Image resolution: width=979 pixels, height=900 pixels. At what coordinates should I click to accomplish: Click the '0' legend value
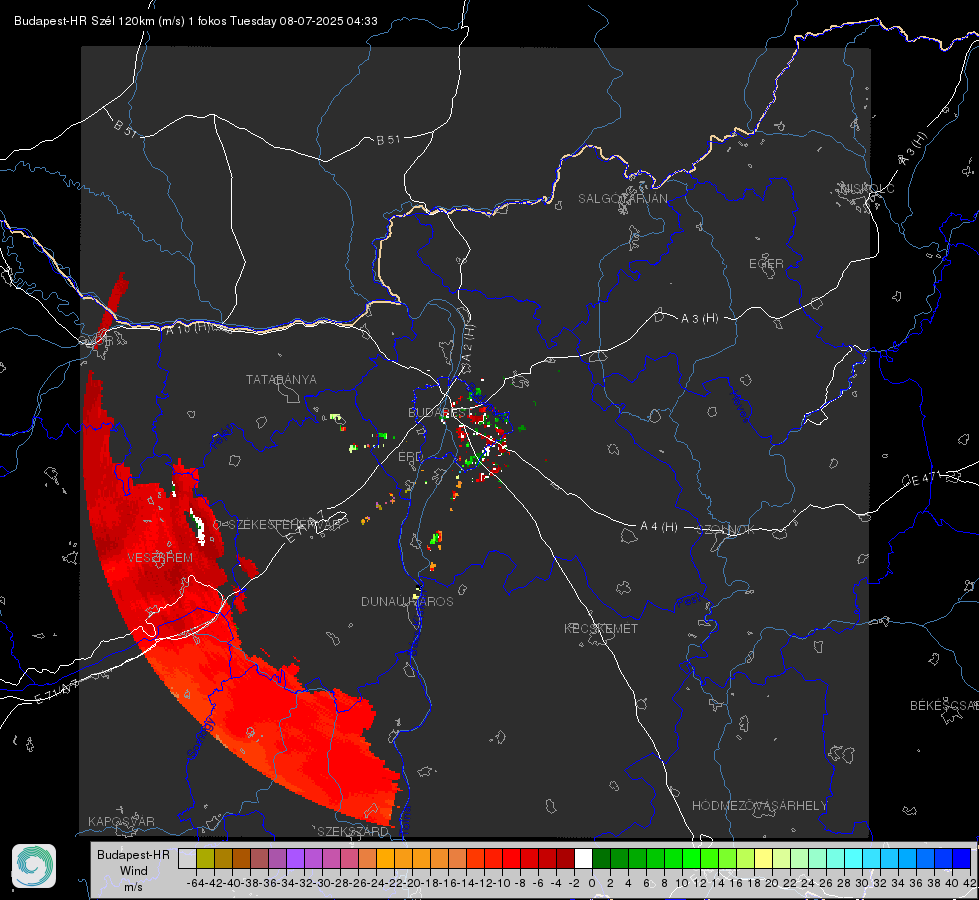pyautogui.click(x=592, y=883)
